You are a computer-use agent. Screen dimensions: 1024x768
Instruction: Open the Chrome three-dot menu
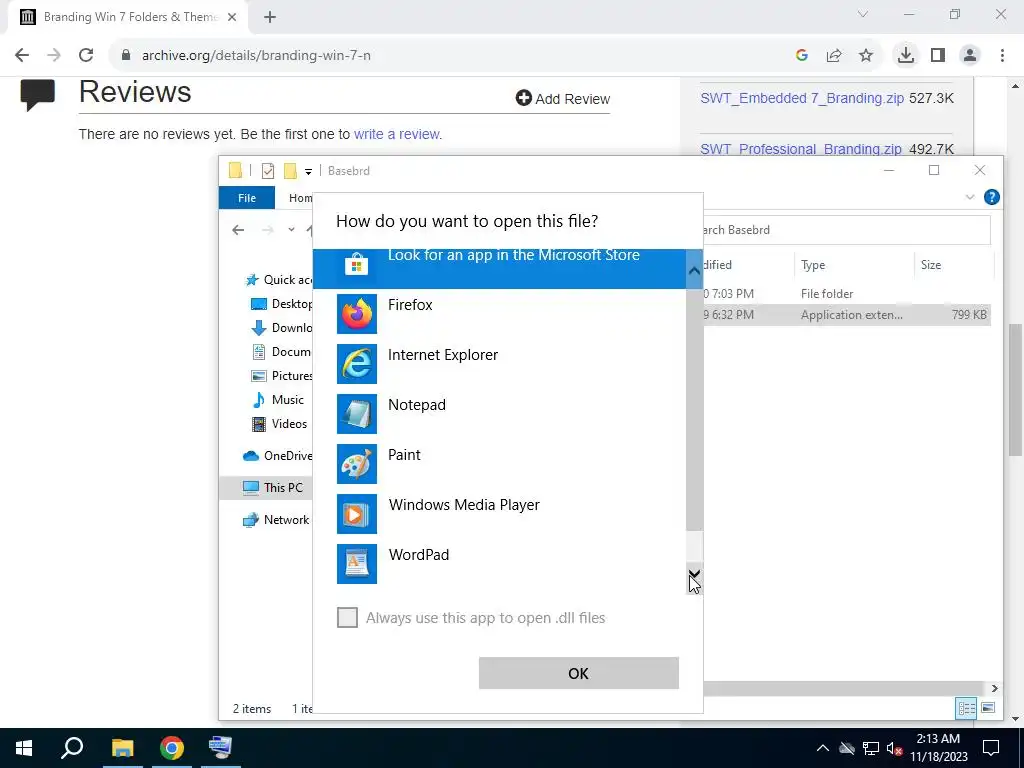click(1002, 56)
